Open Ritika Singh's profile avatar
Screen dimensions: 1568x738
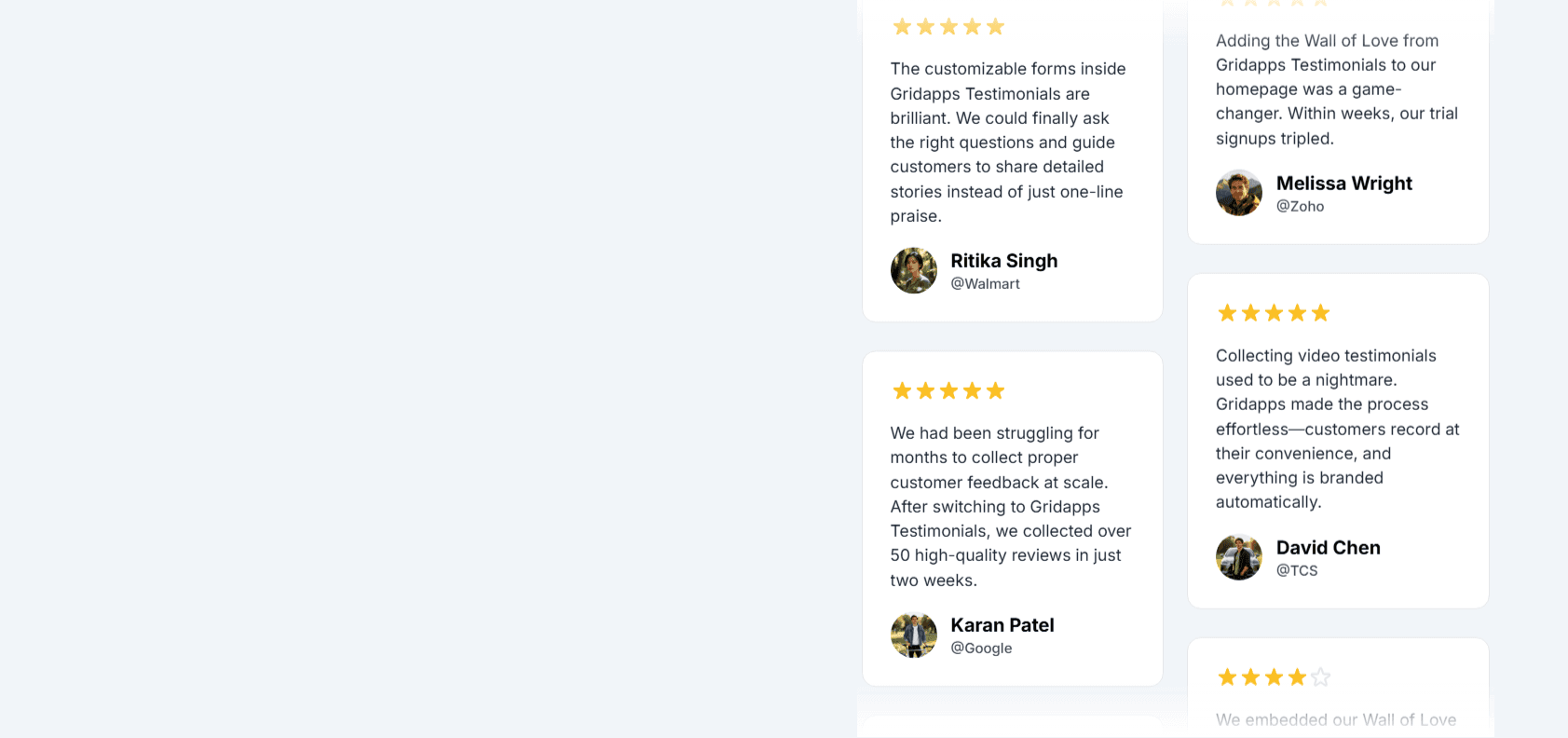pos(914,270)
